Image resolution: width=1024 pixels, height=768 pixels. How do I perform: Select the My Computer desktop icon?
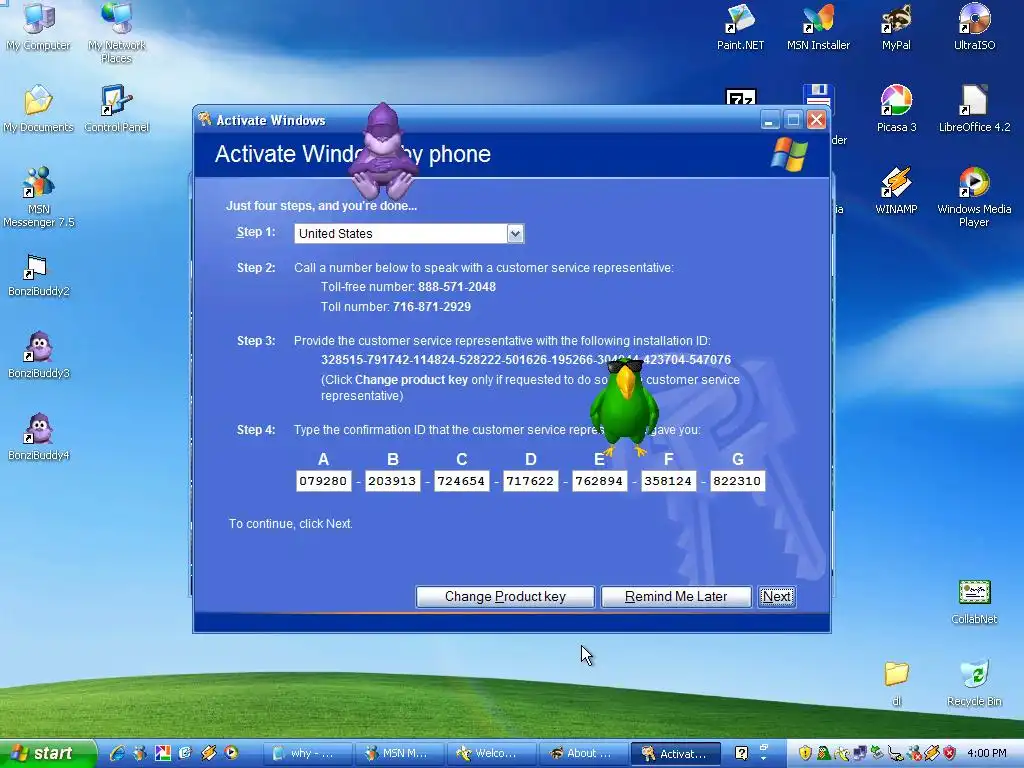[x=39, y=27]
